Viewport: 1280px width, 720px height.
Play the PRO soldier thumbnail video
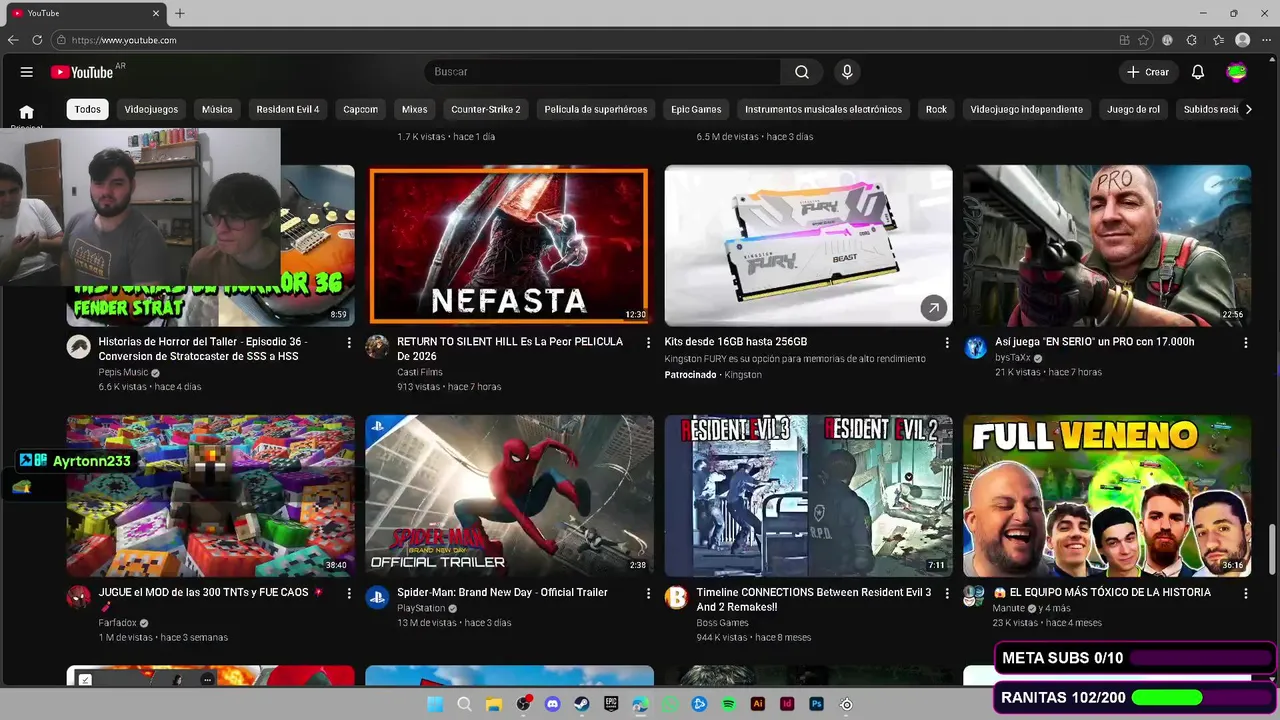tap(1107, 245)
